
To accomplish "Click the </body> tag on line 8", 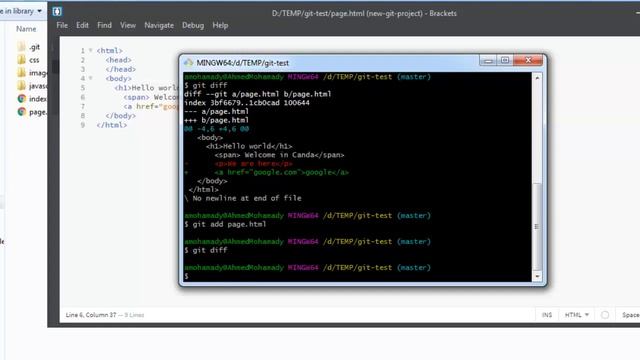I will coord(120,116).
